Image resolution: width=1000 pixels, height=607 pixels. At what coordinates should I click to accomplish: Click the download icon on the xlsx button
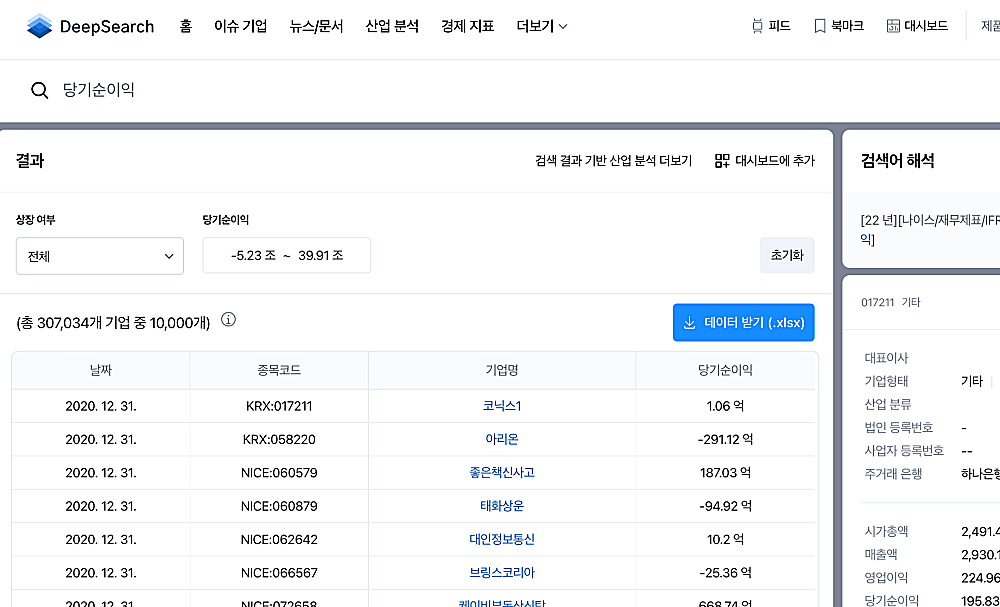[x=689, y=322]
